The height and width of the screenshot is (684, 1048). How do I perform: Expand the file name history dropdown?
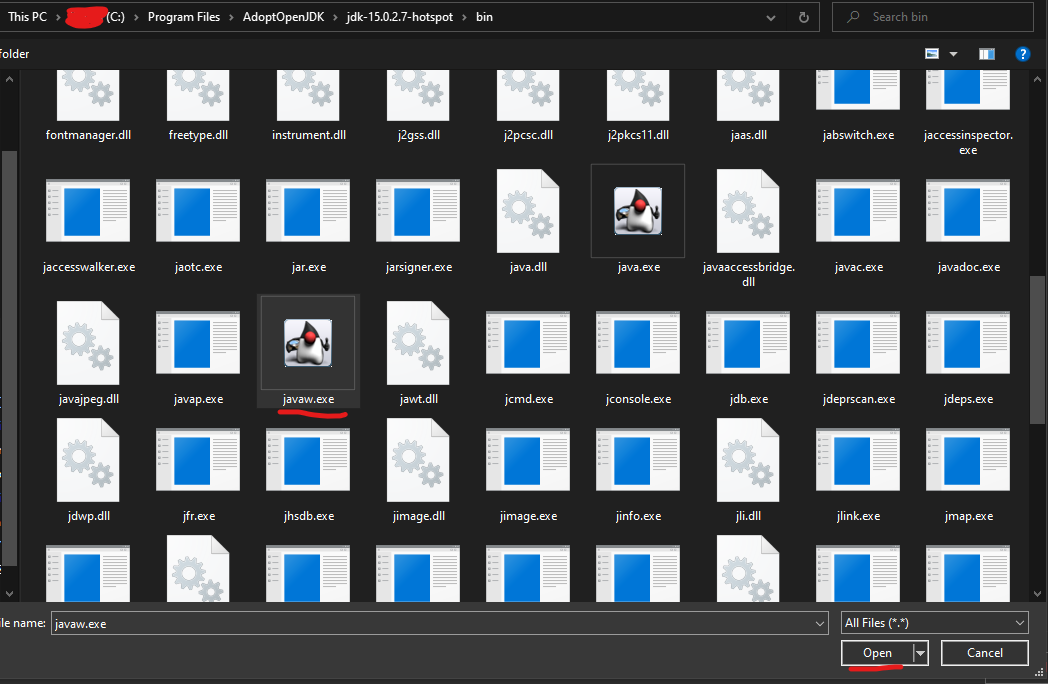(x=820, y=624)
